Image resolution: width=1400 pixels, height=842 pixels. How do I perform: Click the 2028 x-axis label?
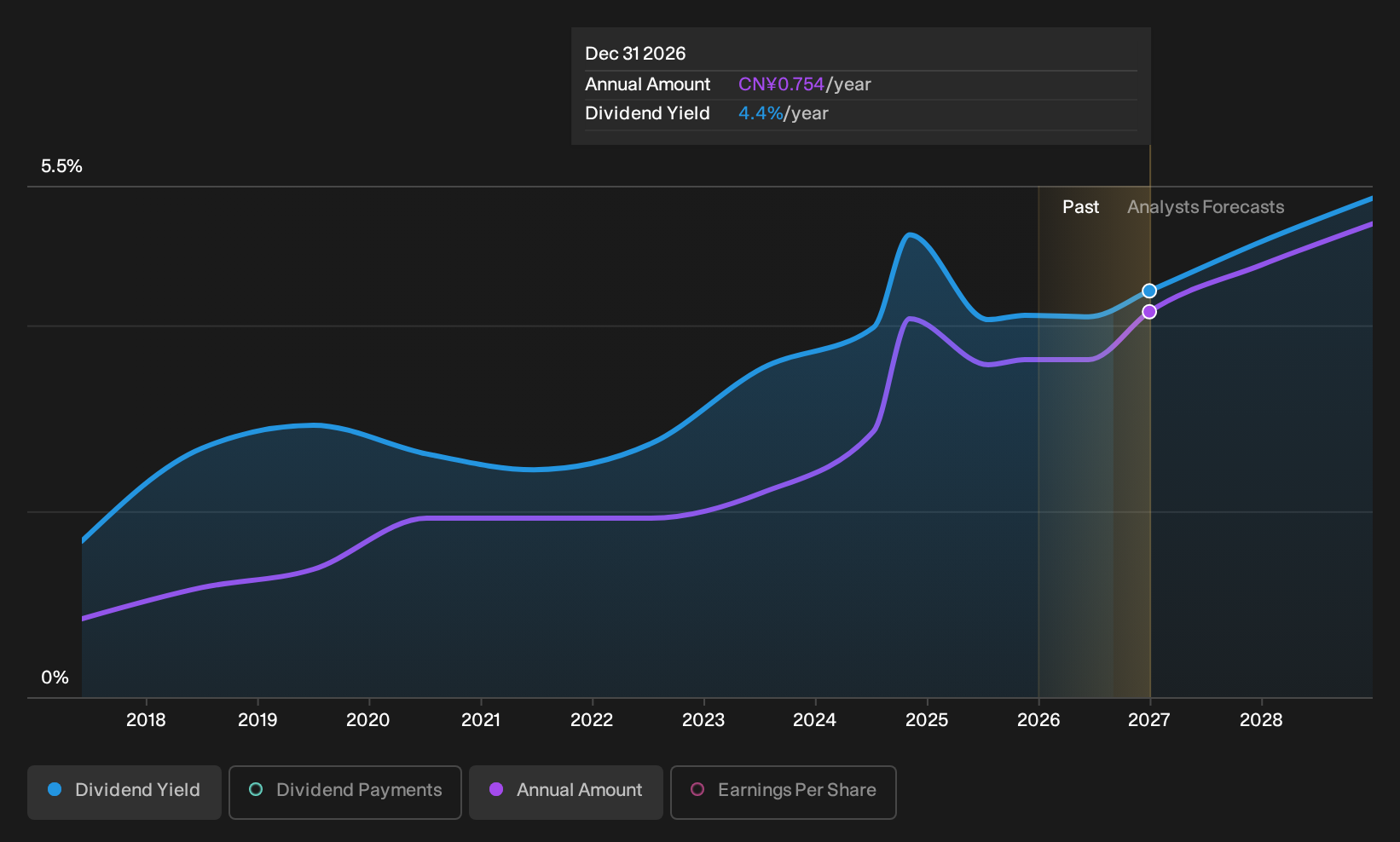(x=1261, y=720)
